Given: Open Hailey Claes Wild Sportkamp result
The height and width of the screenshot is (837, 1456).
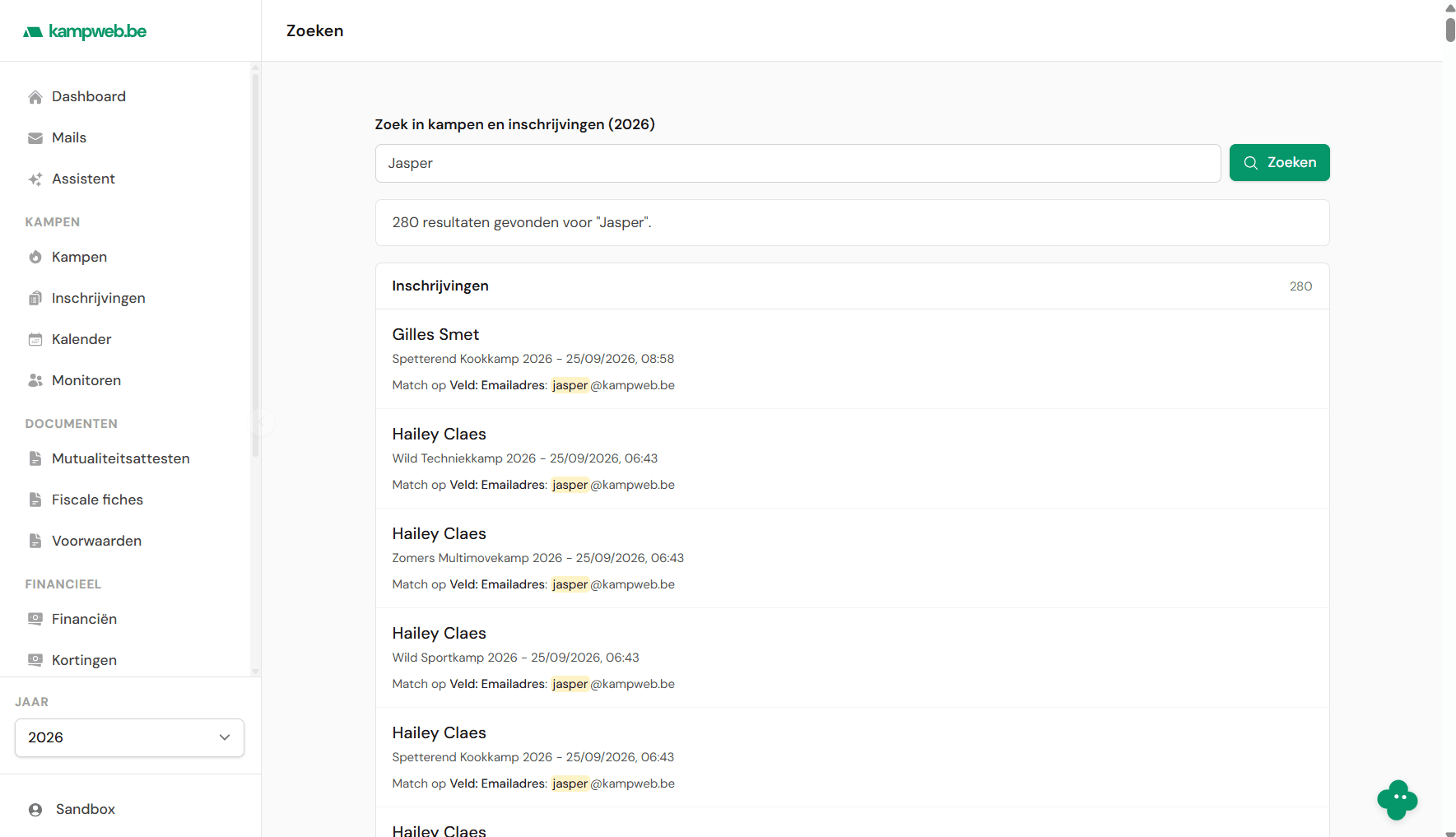Looking at the screenshot, I should [852, 658].
